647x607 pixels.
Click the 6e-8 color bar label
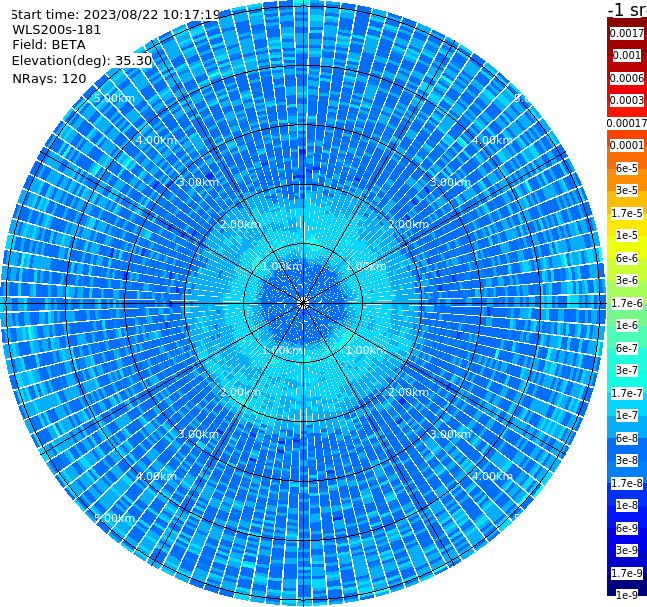point(627,438)
